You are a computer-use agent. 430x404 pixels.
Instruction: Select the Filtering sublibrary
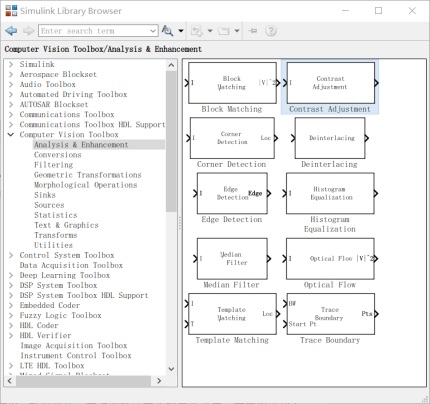[54, 165]
